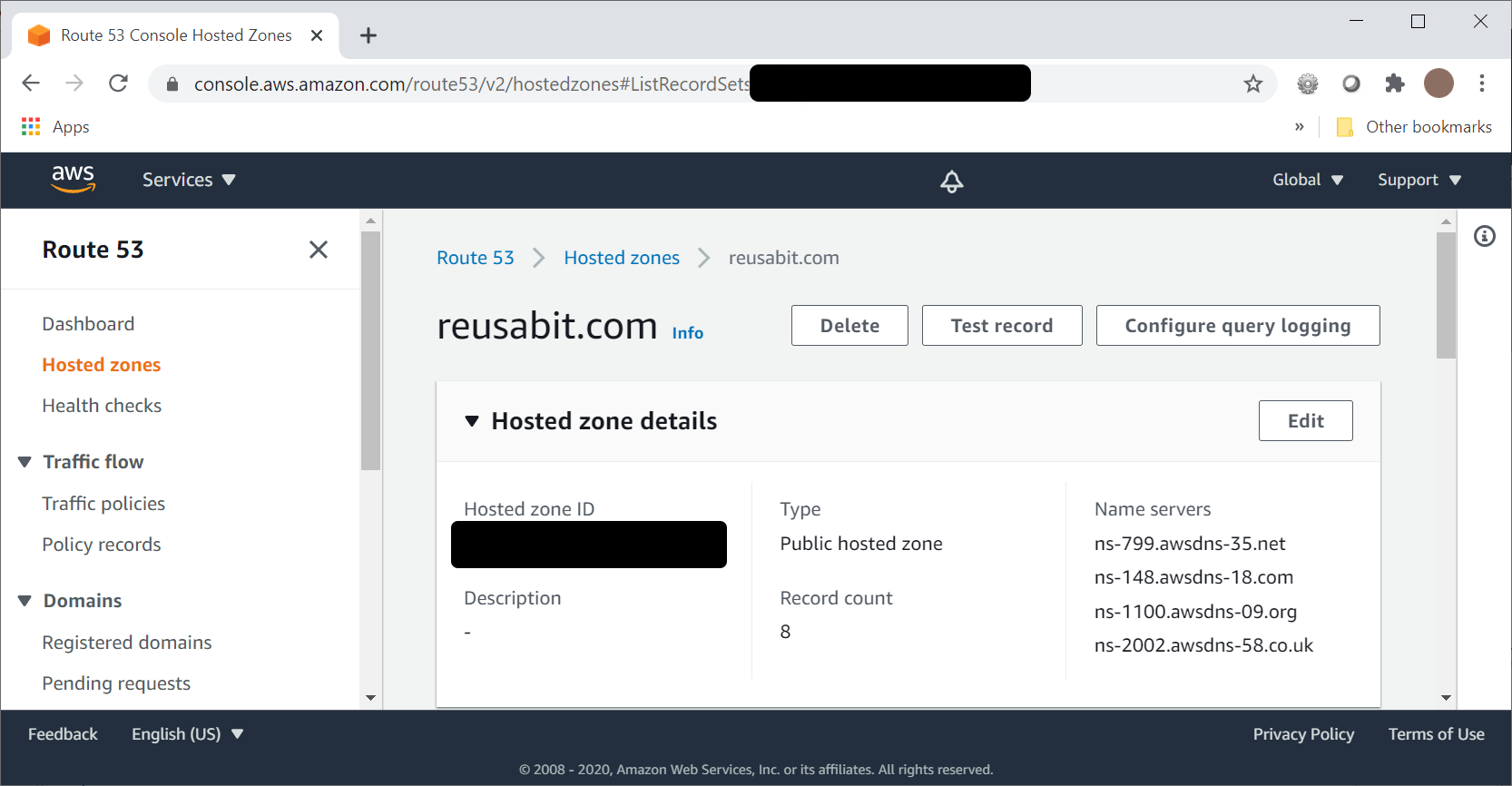Click name server ns-1100.awsdns-09.org
The image size is (1512, 786).
point(1195,612)
